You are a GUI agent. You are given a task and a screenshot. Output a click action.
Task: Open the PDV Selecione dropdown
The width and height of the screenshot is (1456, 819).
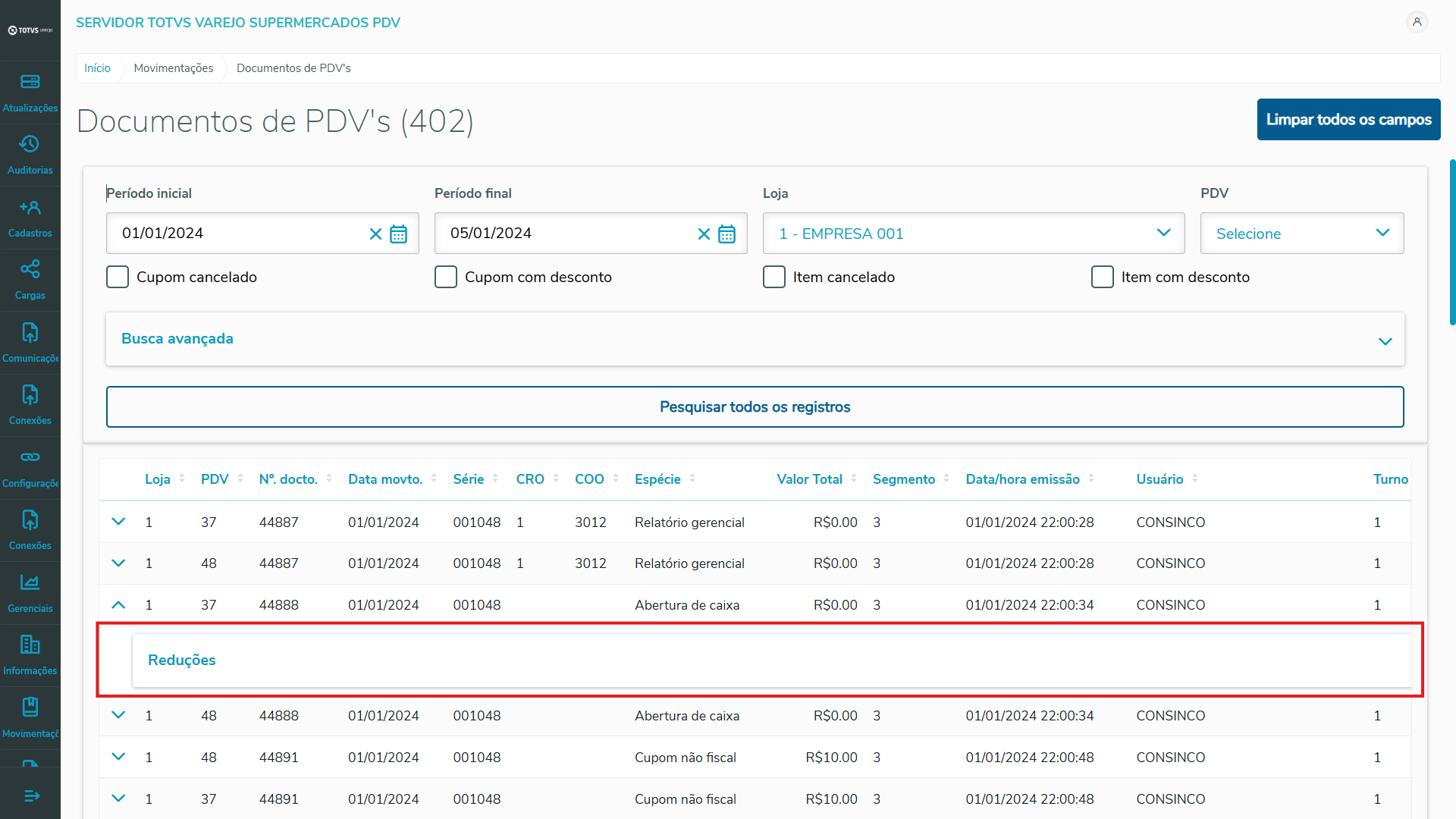pyautogui.click(x=1301, y=234)
